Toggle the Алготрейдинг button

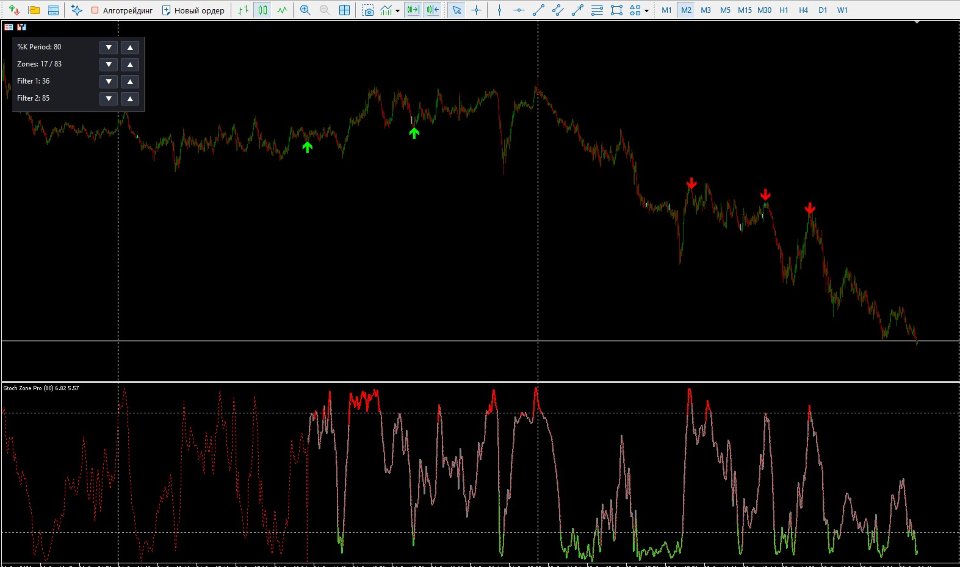pyautogui.click(x=121, y=10)
